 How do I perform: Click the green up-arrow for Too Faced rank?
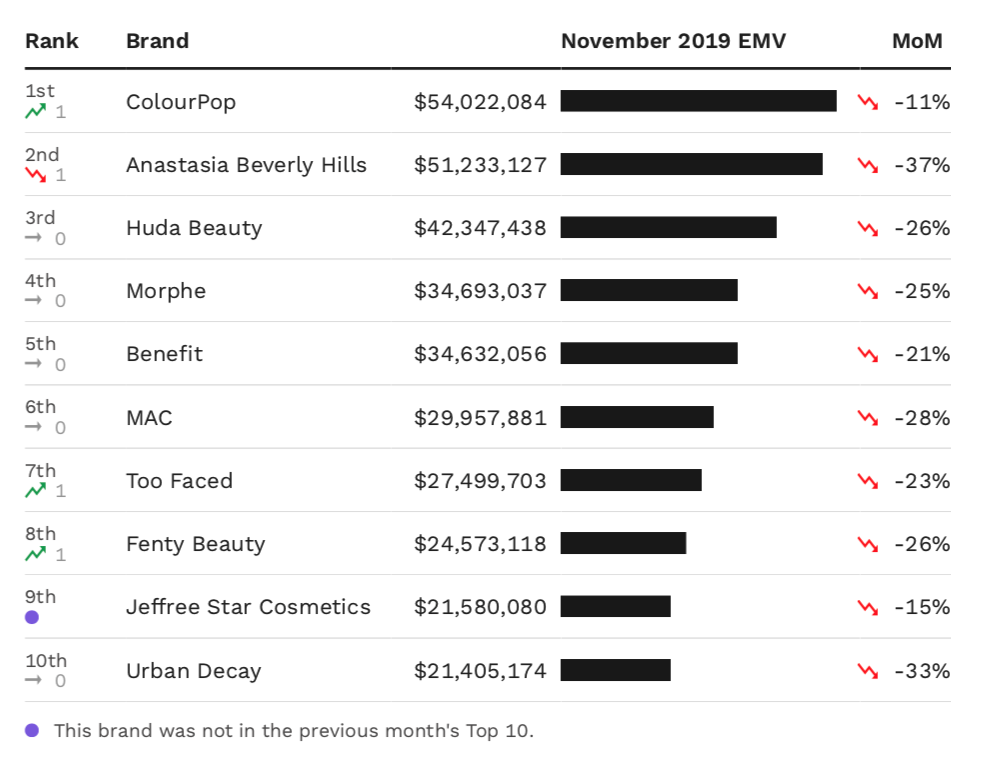(36, 491)
